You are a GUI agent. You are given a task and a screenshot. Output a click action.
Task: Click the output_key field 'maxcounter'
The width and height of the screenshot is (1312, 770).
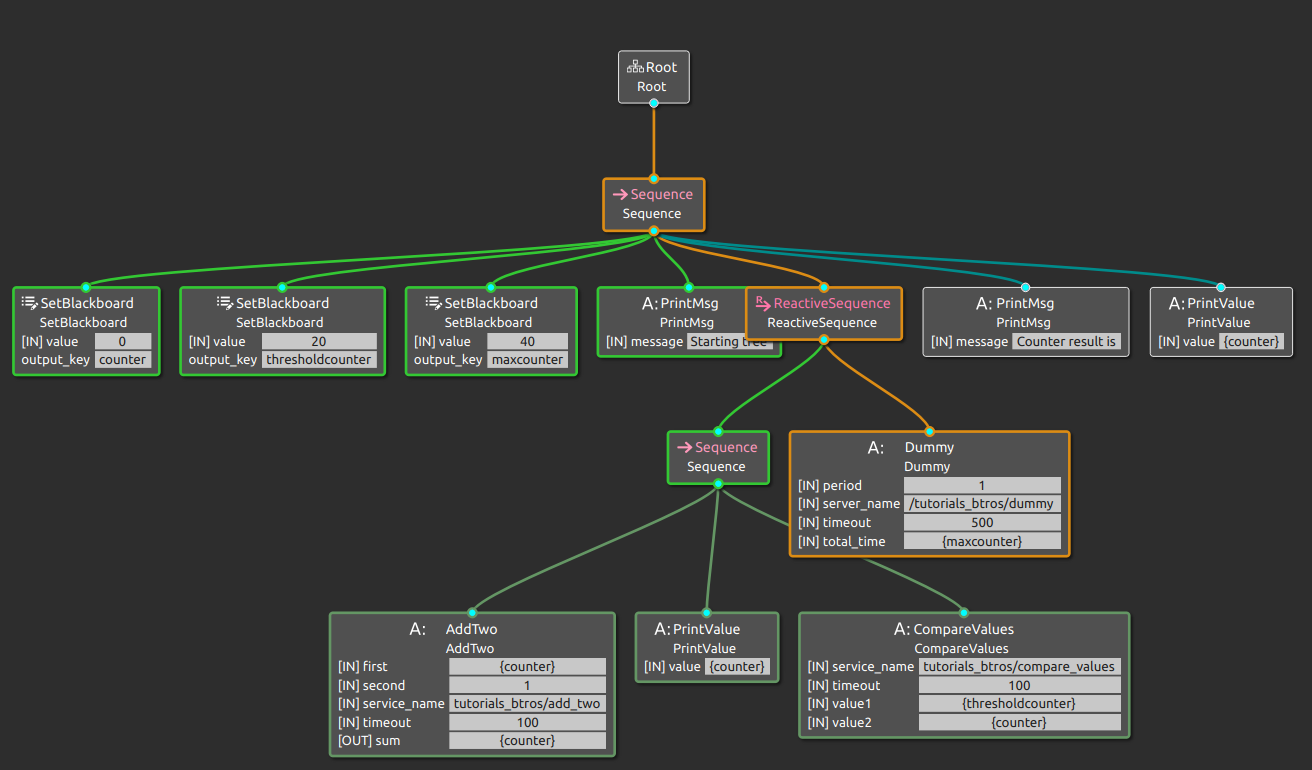(x=527, y=360)
